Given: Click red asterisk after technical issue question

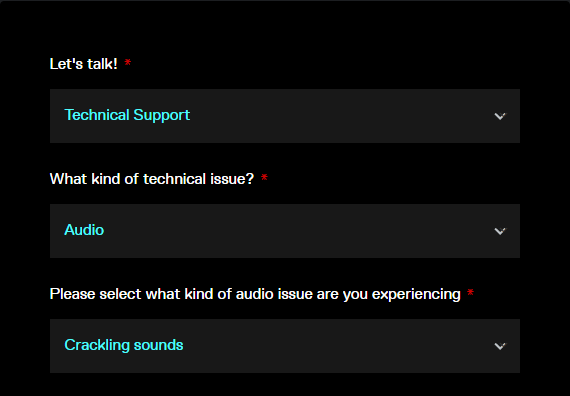Looking at the screenshot, I should click(x=264, y=178).
